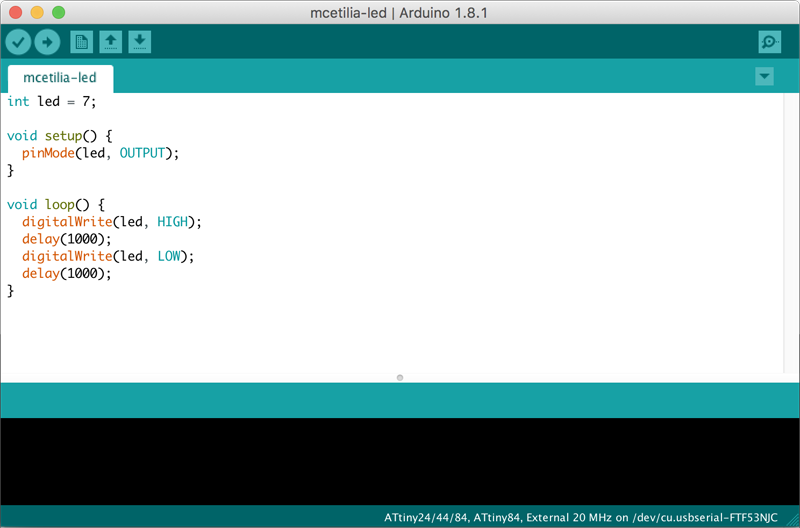Click the first 'delay(1000);' line
Viewport: 800px width, 528px height.
click(x=66, y=239)
